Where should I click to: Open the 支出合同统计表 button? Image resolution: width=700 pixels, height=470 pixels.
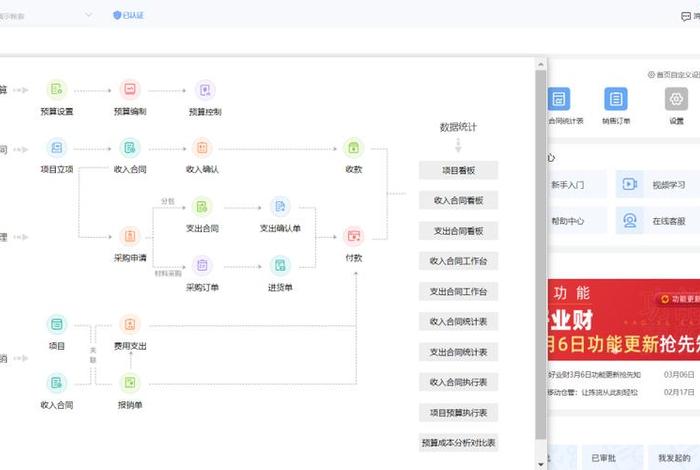[x=458, y=352]
